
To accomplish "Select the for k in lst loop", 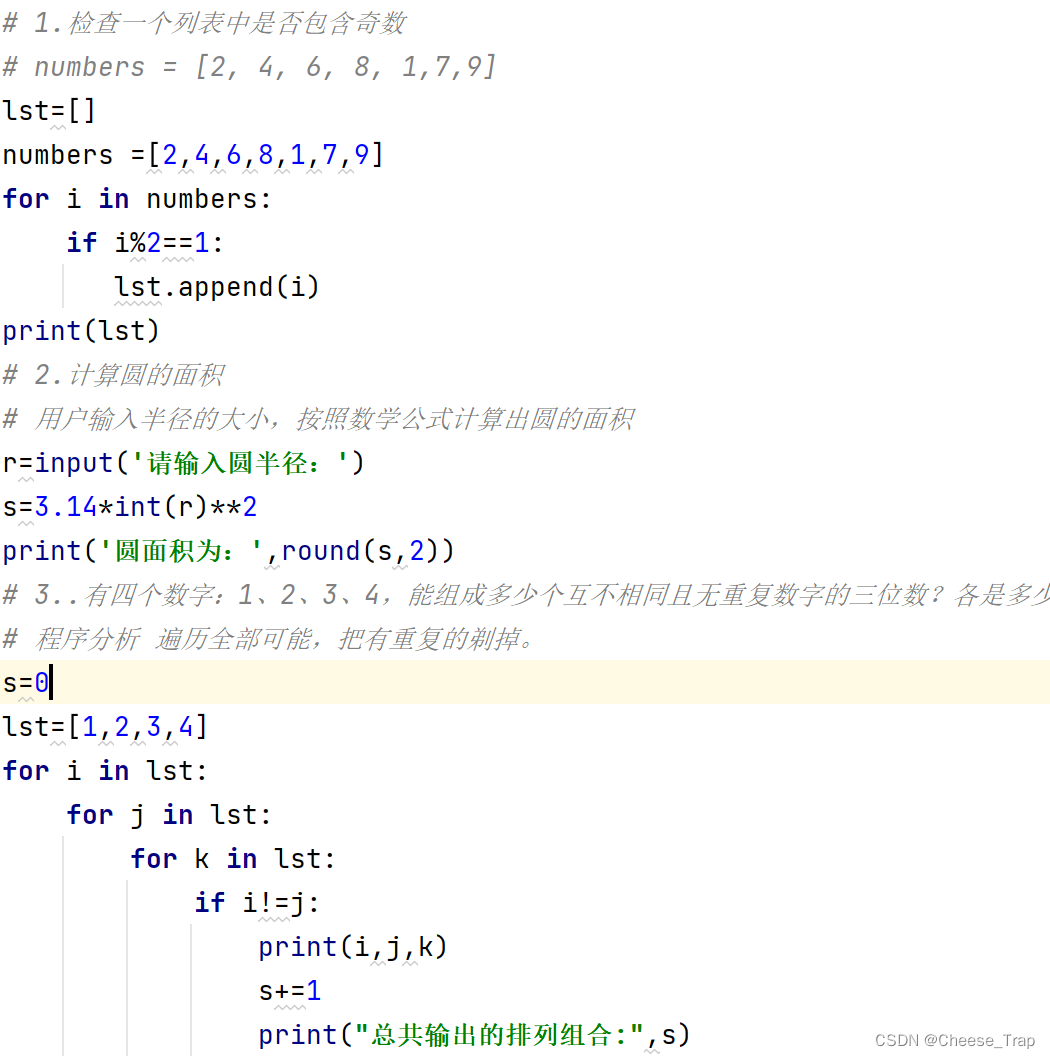I will coord(230,859).
